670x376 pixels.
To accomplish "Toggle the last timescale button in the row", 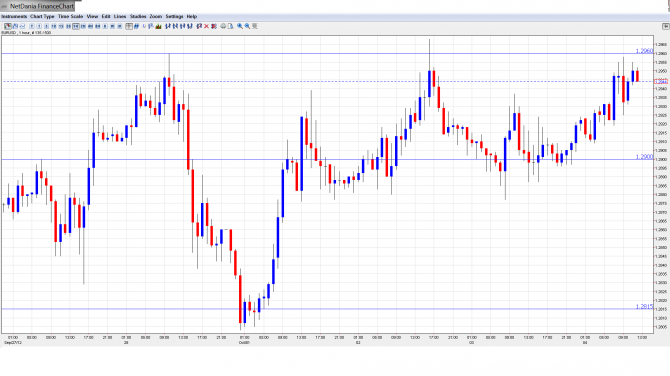I will coord(120,26).
